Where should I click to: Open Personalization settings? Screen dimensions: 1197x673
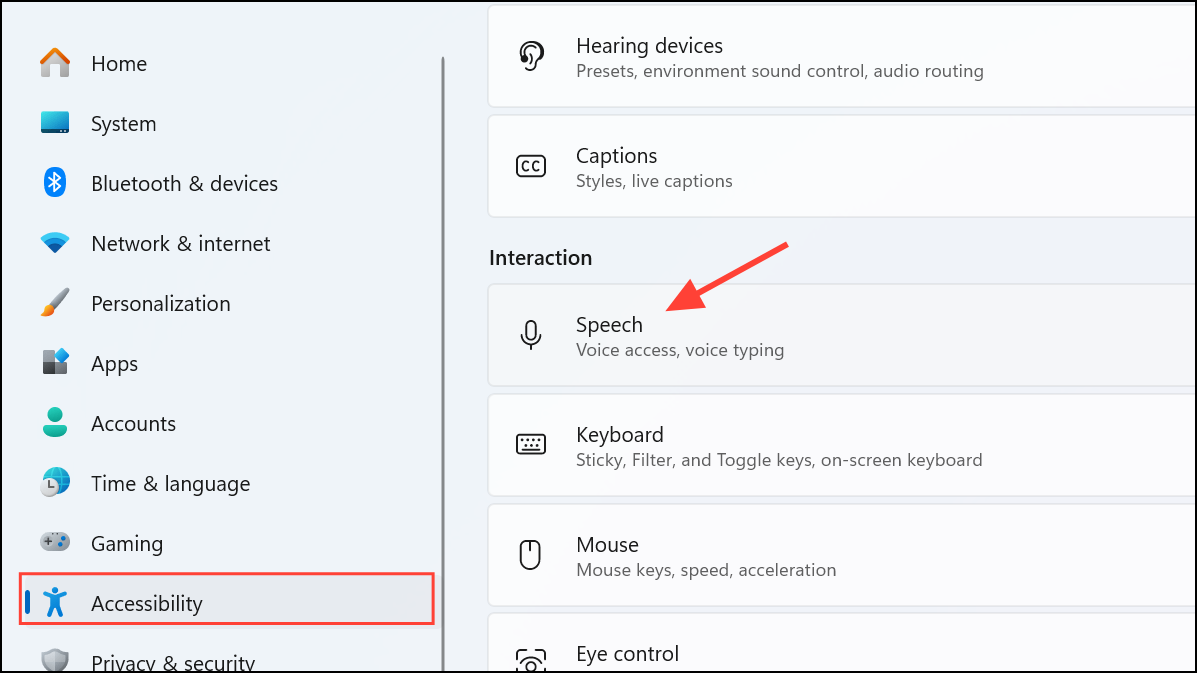click(160, 304)
